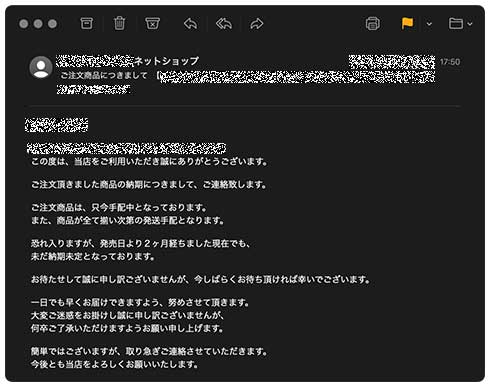
Task: Click the line 一日でも早くお届けできますよう、努めさせて頂きます。
Action: tap(140, 303)
